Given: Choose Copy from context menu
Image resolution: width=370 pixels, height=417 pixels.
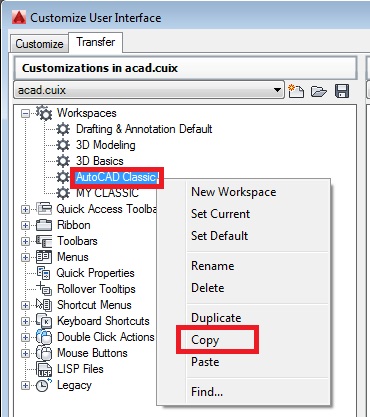Looking at the screenshot, I should click(205, 340).
